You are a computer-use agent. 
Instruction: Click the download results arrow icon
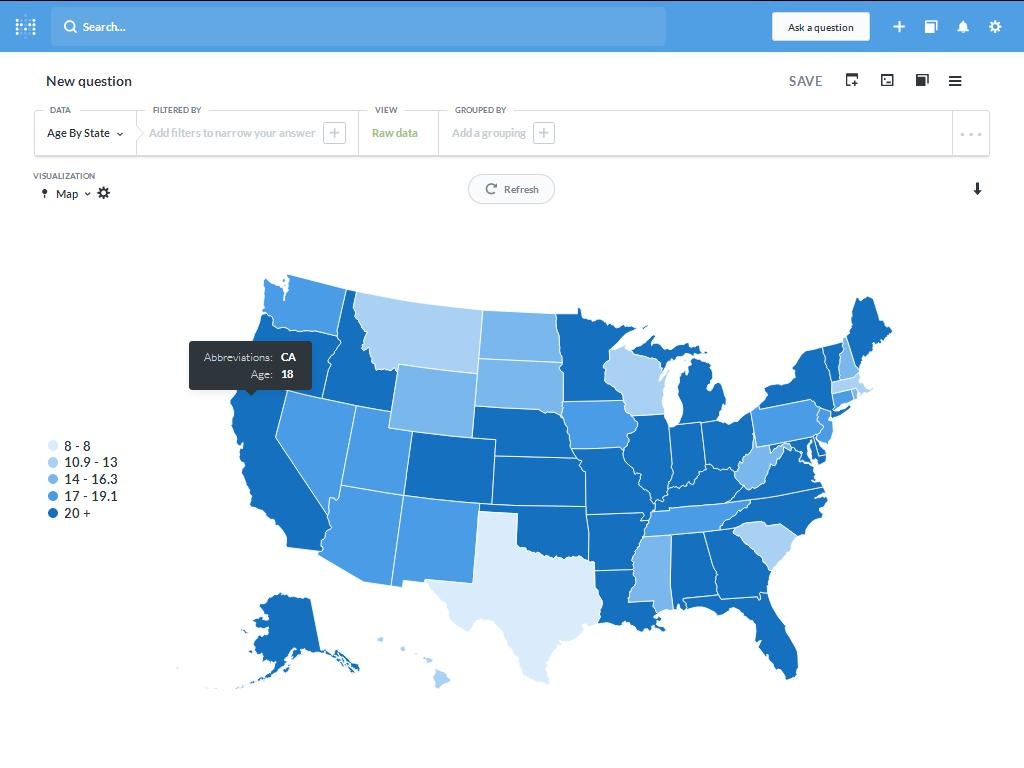click(978, 189)
